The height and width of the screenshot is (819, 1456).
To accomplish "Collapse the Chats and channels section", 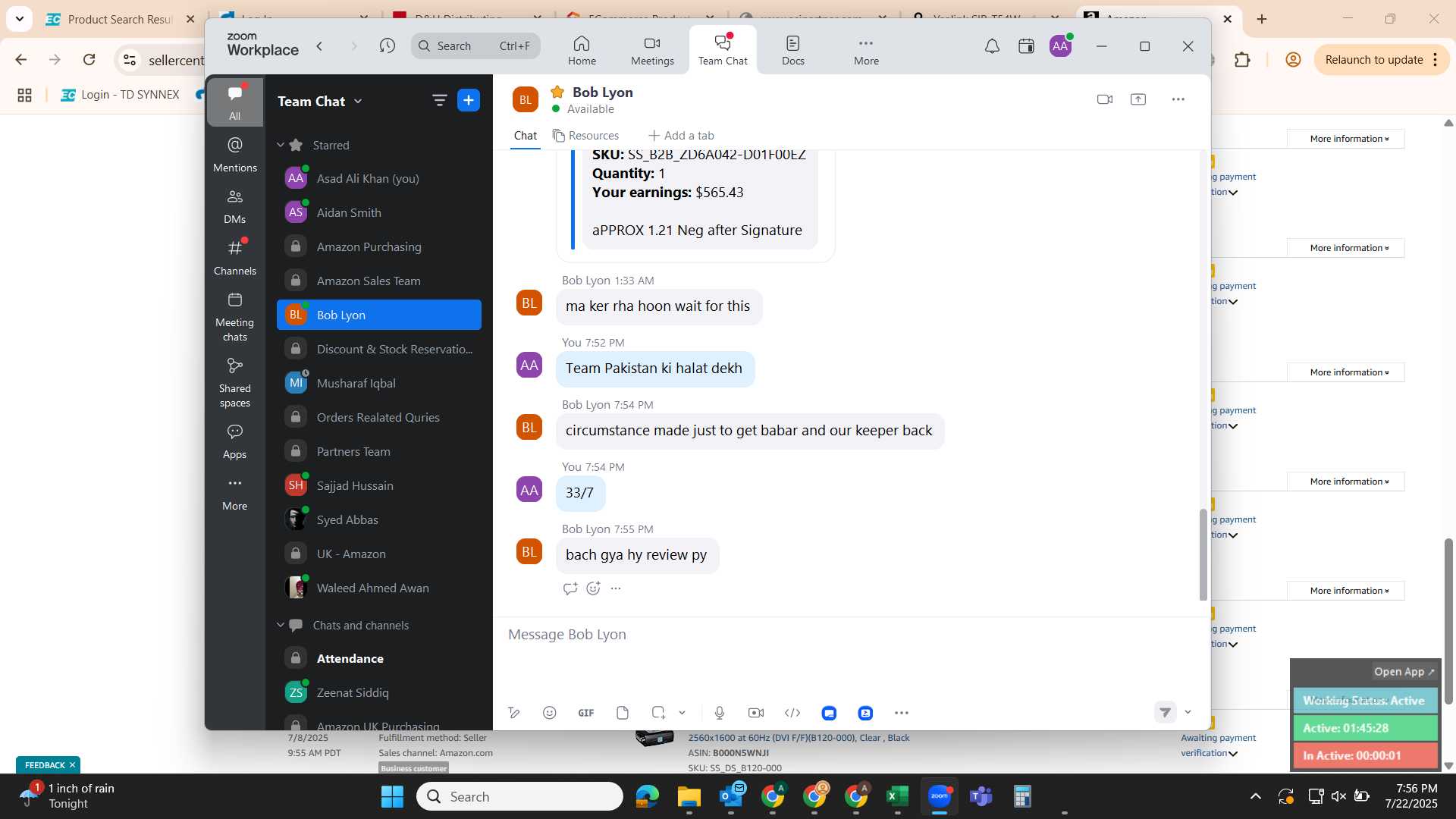I will pos(281,625).
